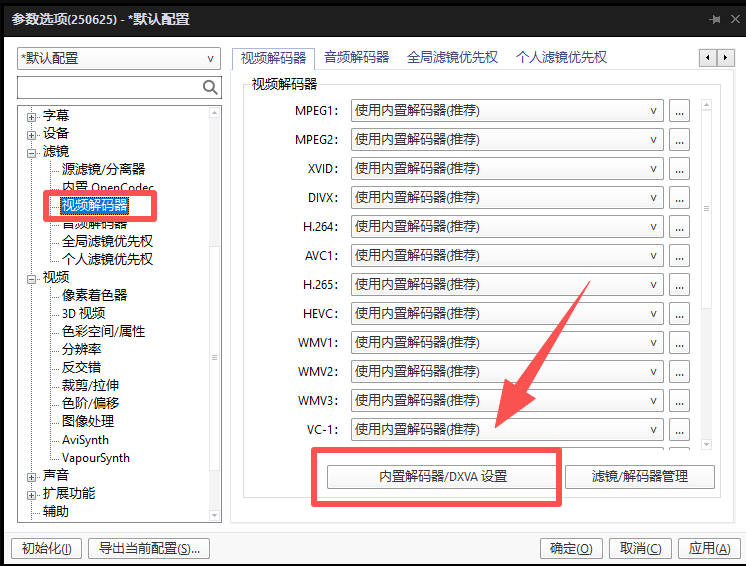746x566 pixels.
Task: Click the settings search input field
Action: pos(108,88)
